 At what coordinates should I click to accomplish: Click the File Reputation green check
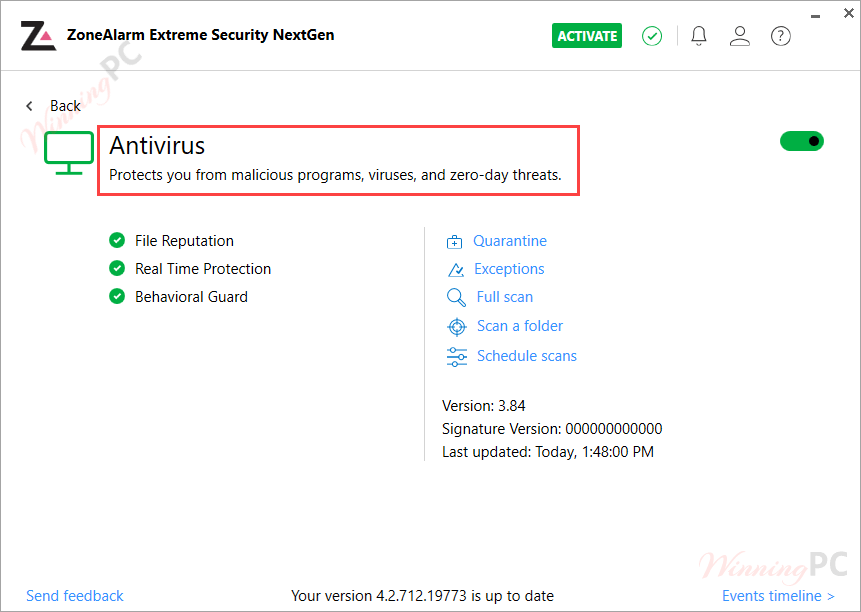(117, 241)
